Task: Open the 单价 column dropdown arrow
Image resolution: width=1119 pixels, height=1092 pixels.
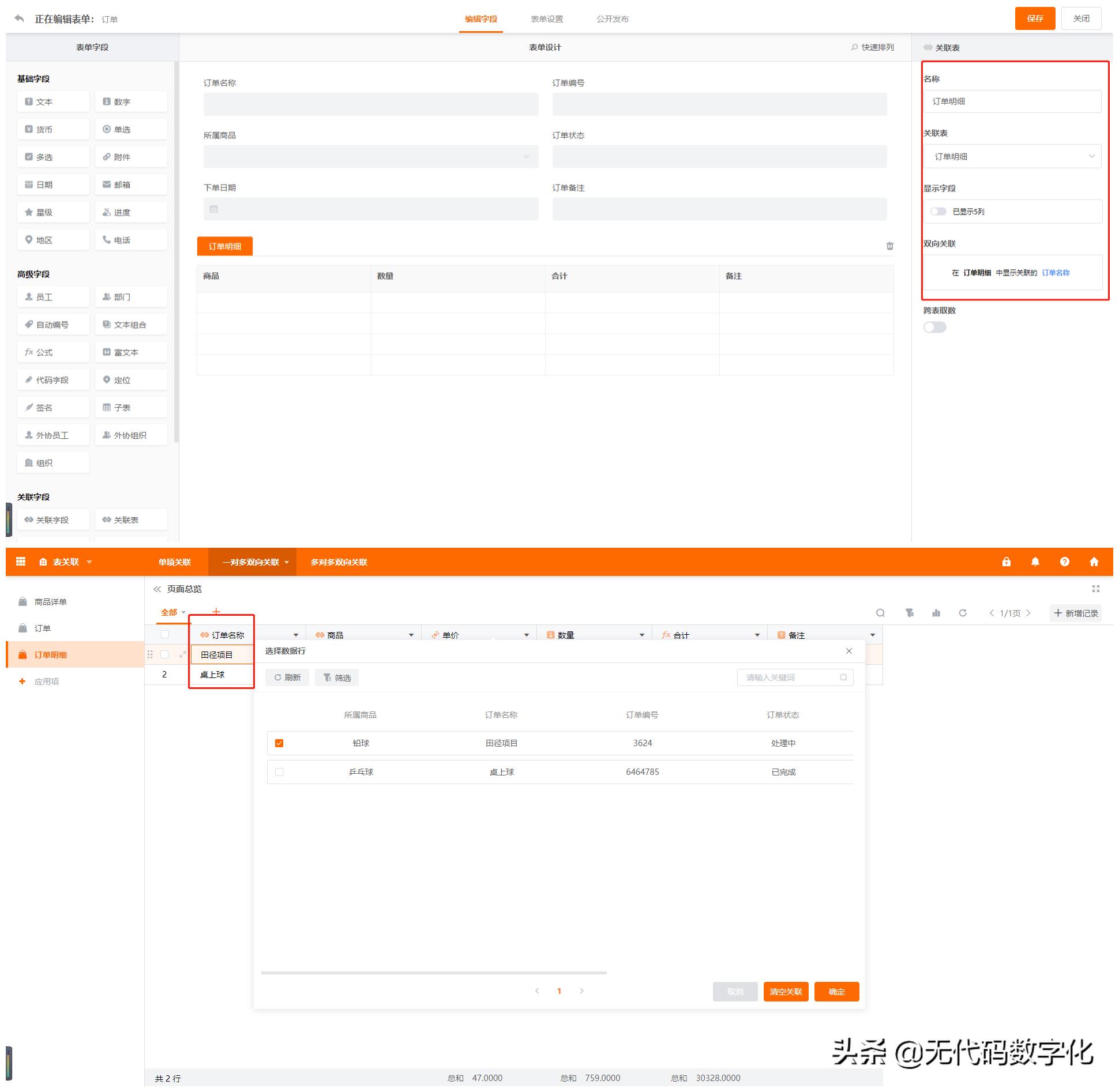Action: (x=527, y=635)
